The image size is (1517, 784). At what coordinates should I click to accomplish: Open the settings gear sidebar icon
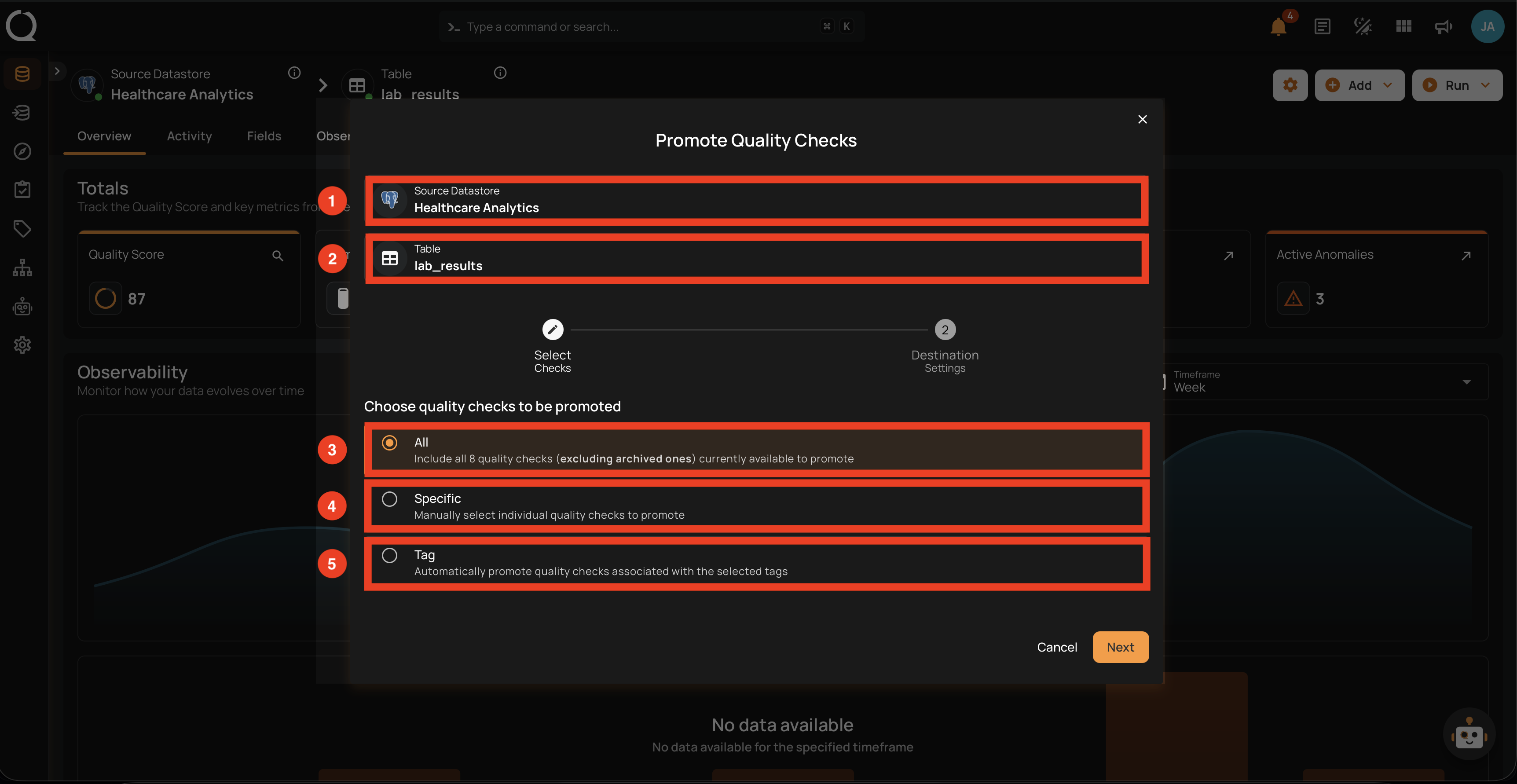(22, 344)
